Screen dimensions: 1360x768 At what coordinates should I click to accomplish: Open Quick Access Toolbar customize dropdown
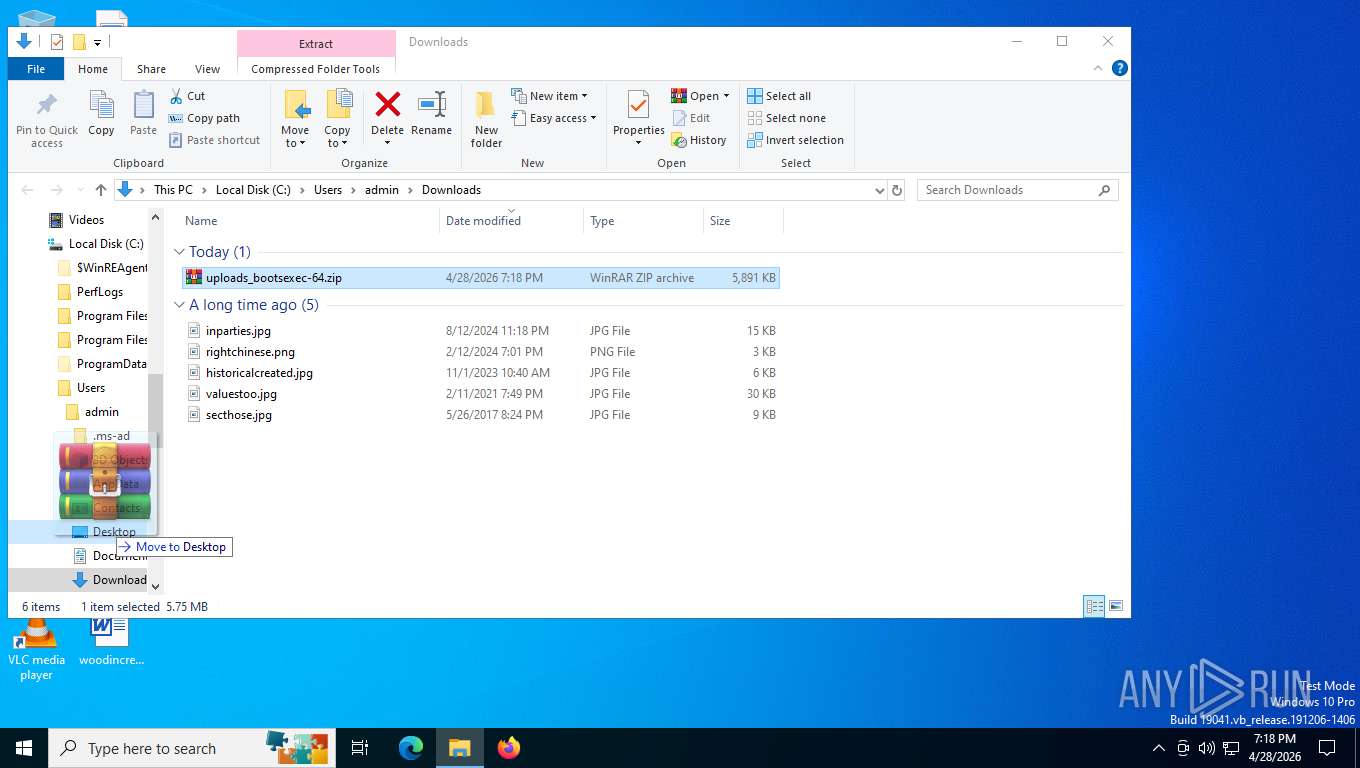coord(97,43)
